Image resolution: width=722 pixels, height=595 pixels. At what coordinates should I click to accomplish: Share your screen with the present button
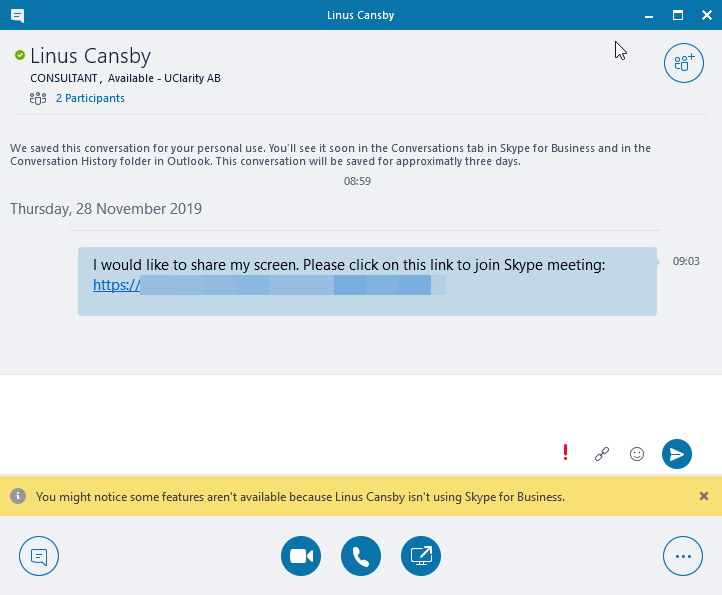pos(421,556)
